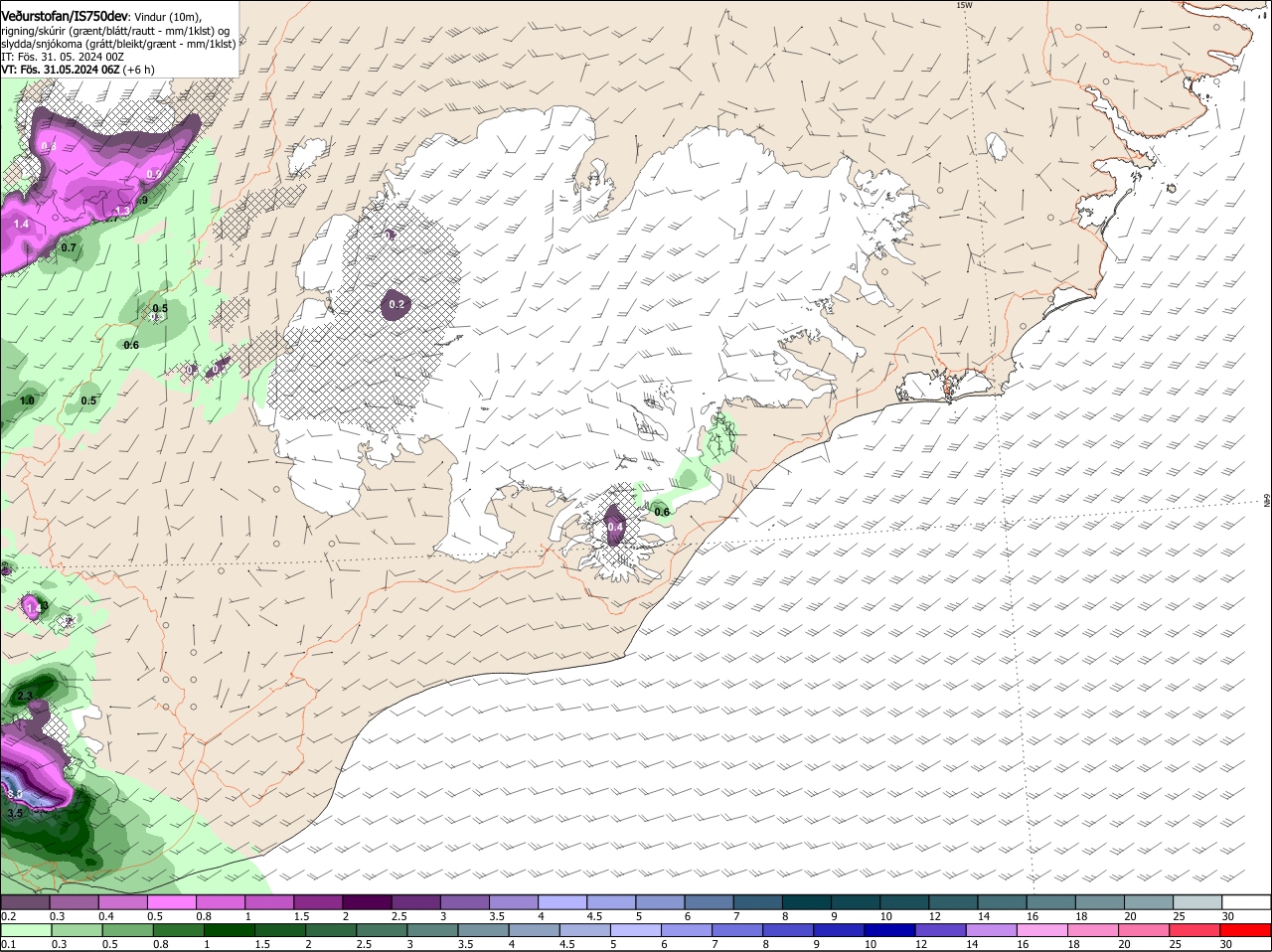Click the 3.5 value in the dark green area
This screenshot has height=952, width=1272.
tap(15, 813)
